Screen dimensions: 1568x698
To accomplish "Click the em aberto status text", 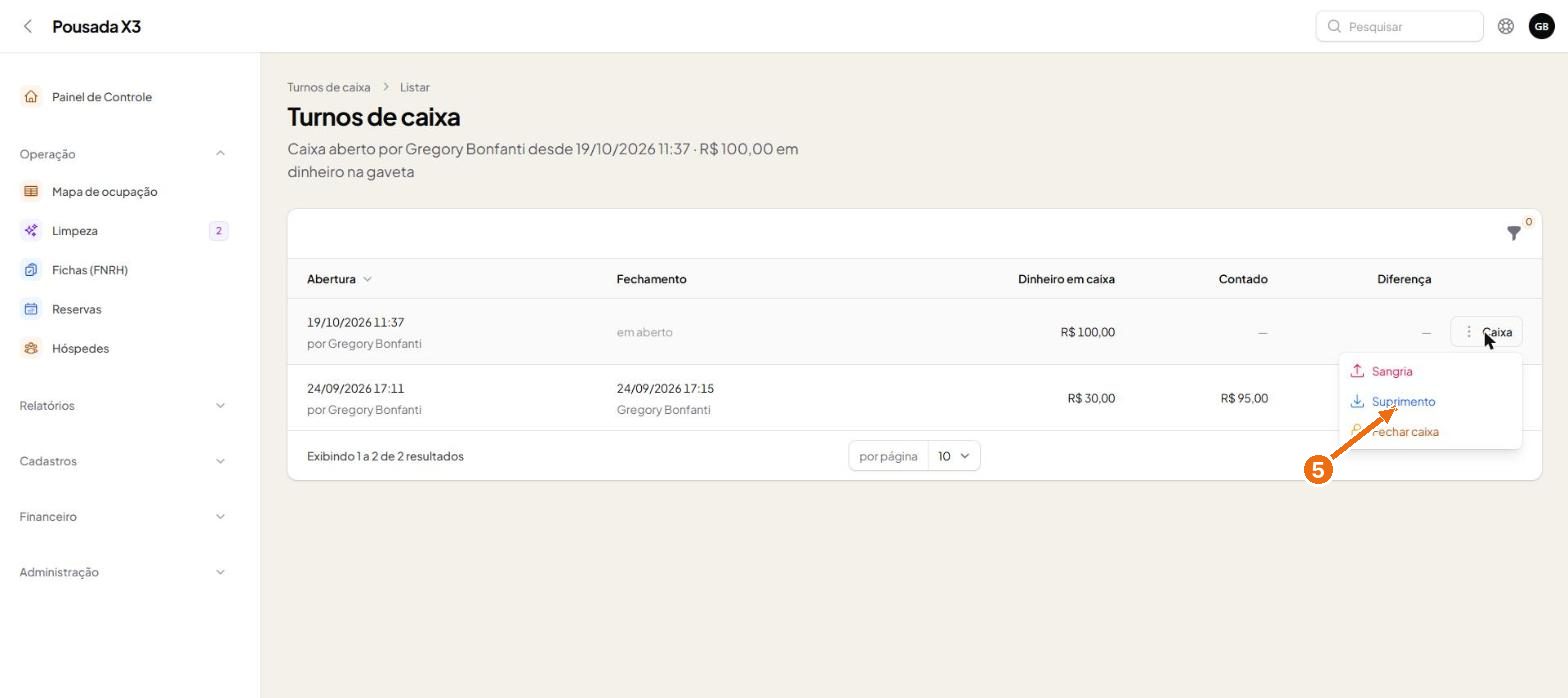I will coord(645,332).
